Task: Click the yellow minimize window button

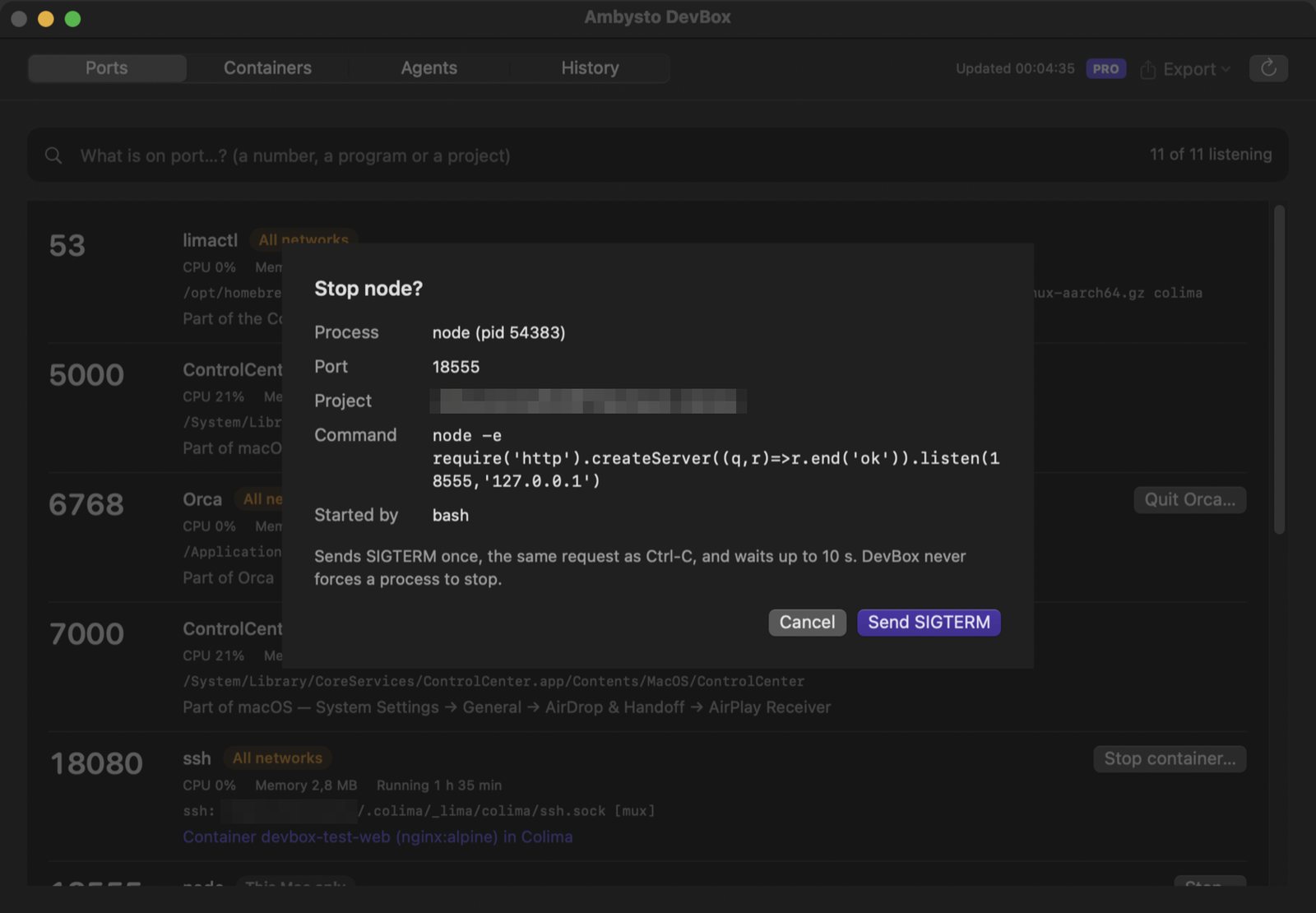Action: click(46, 19)
